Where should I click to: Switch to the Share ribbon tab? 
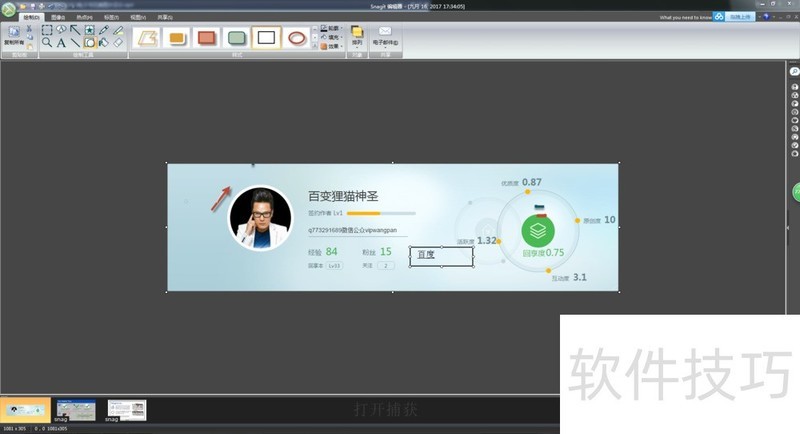(x=165, y=17)
